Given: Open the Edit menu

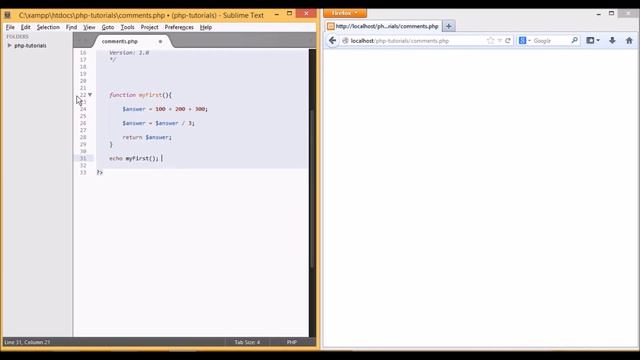Looking at the screenshot, I should tap(26, 27).
